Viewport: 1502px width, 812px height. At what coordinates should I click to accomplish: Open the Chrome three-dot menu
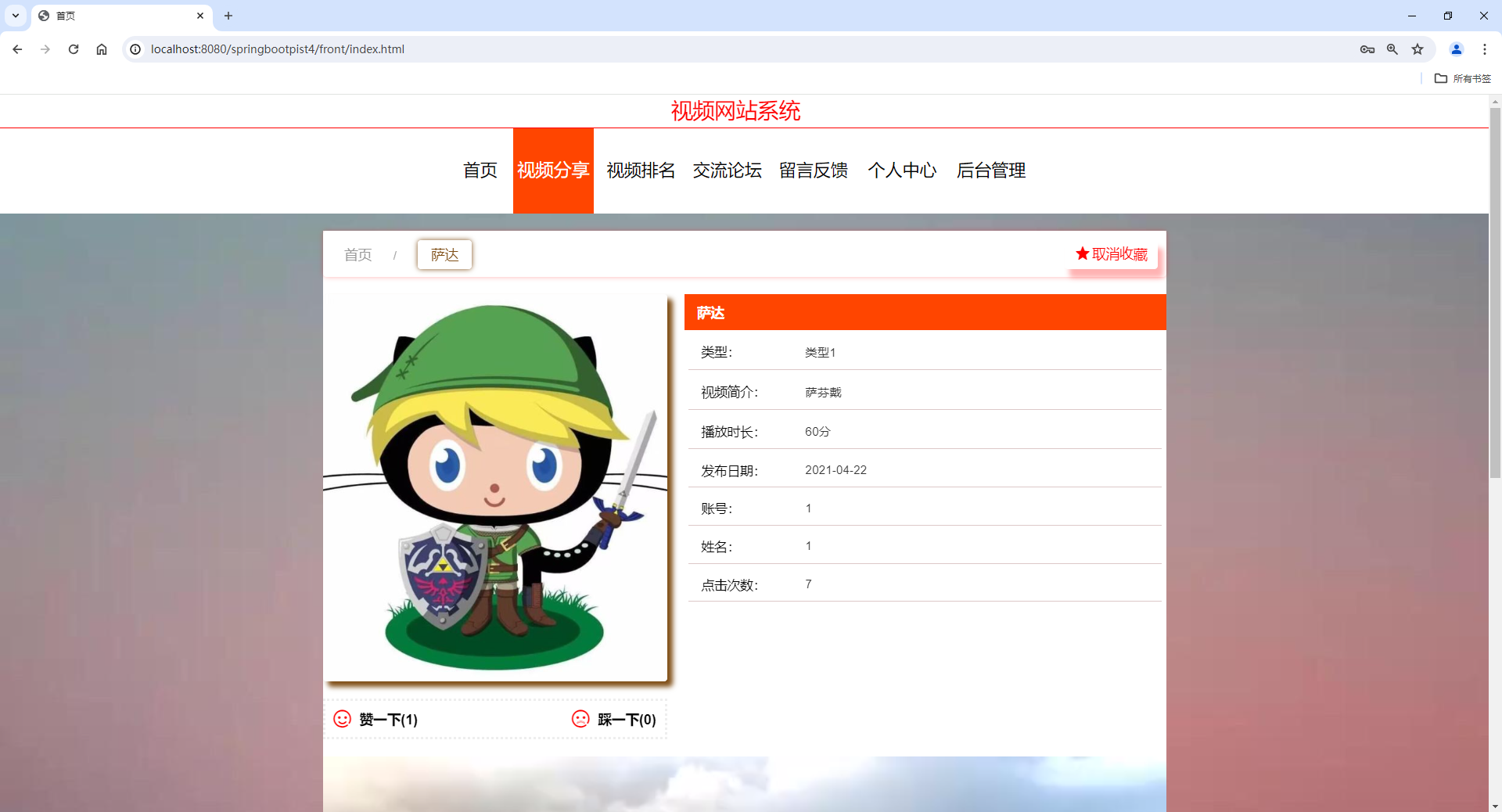1485,49
